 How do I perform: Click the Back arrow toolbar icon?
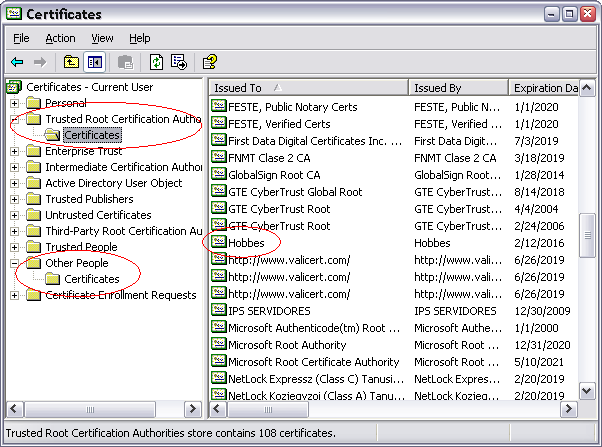[17, 62]
